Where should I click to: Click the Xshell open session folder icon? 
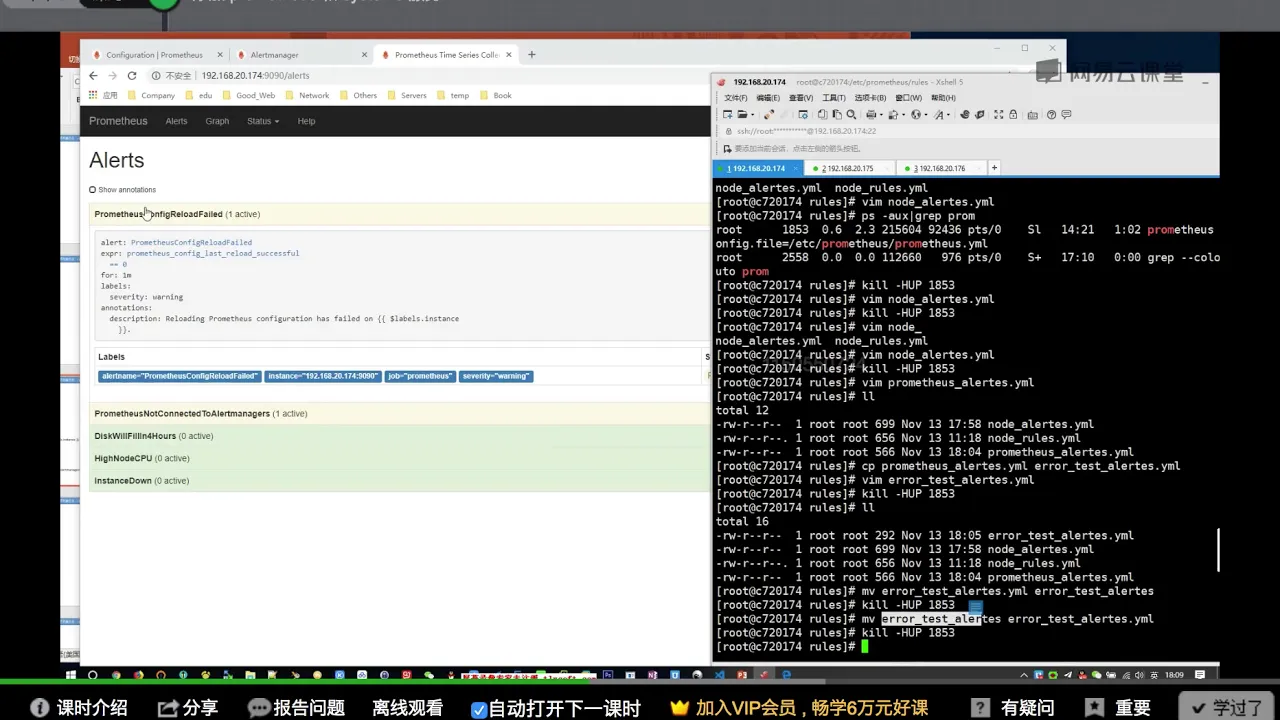coord(742,115)
